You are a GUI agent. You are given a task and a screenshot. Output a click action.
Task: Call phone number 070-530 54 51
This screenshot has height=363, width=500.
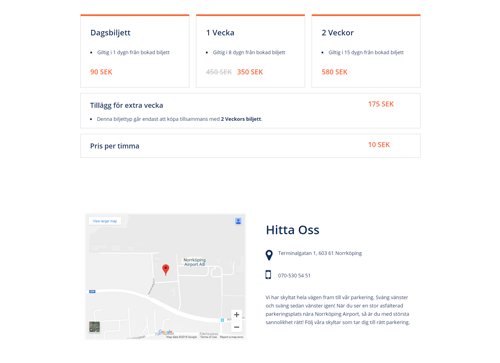click(294, 276)
